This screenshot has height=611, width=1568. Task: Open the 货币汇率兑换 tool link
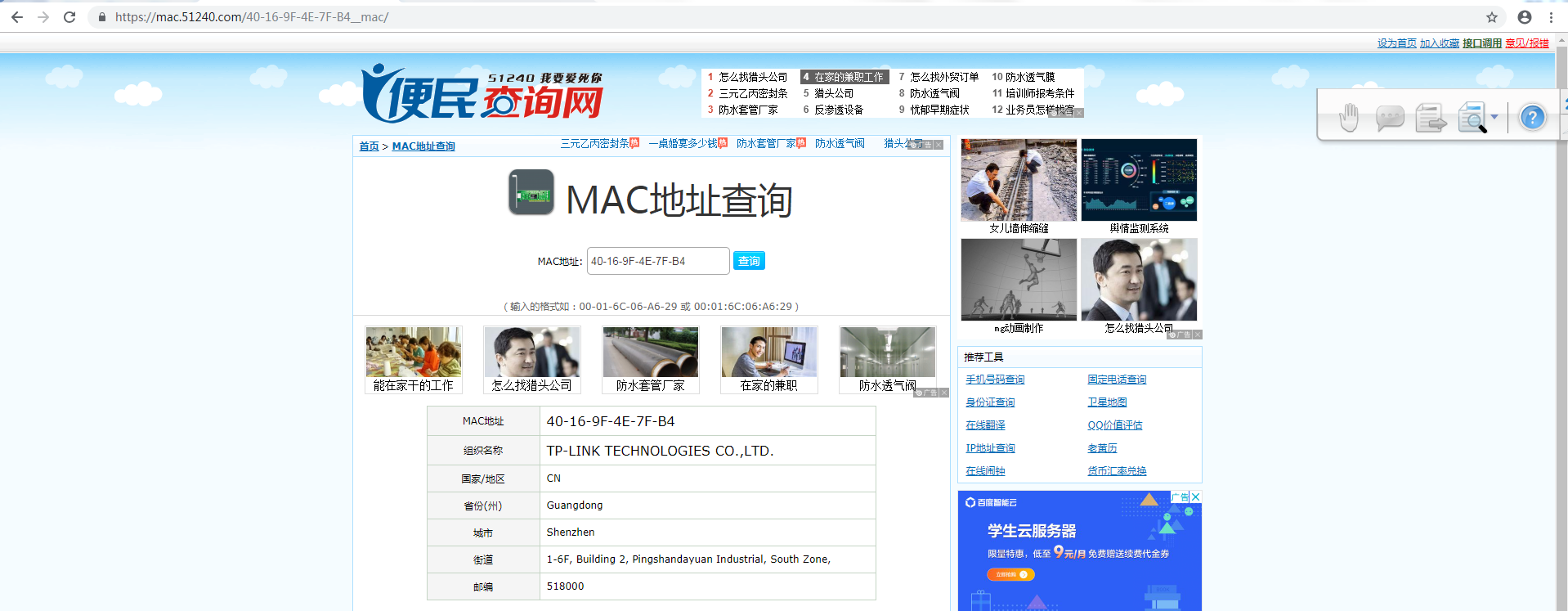click(1117, 471)
